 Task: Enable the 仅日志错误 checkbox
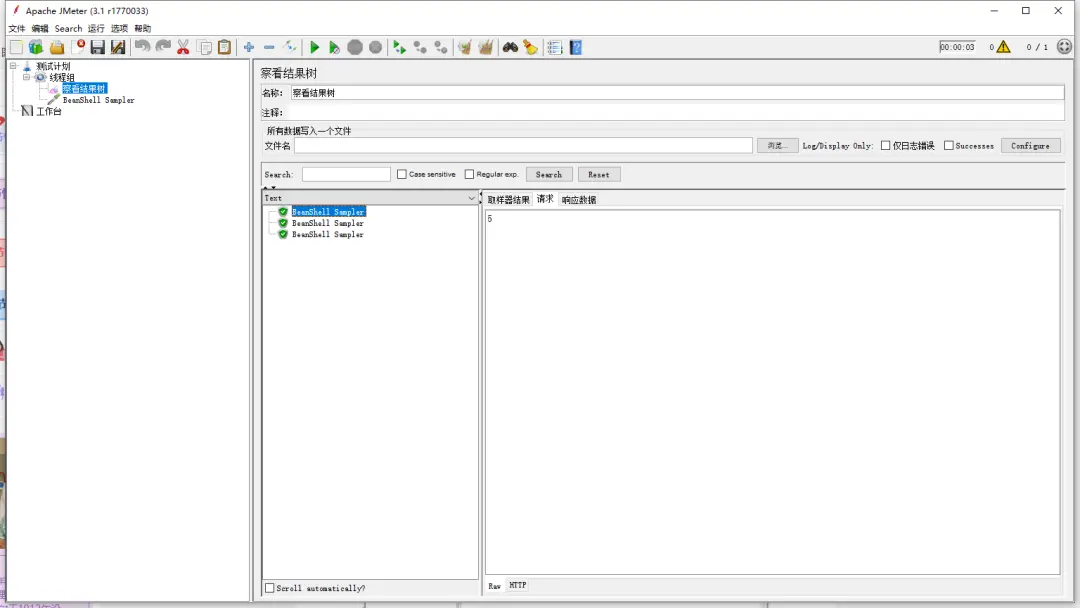886,145
